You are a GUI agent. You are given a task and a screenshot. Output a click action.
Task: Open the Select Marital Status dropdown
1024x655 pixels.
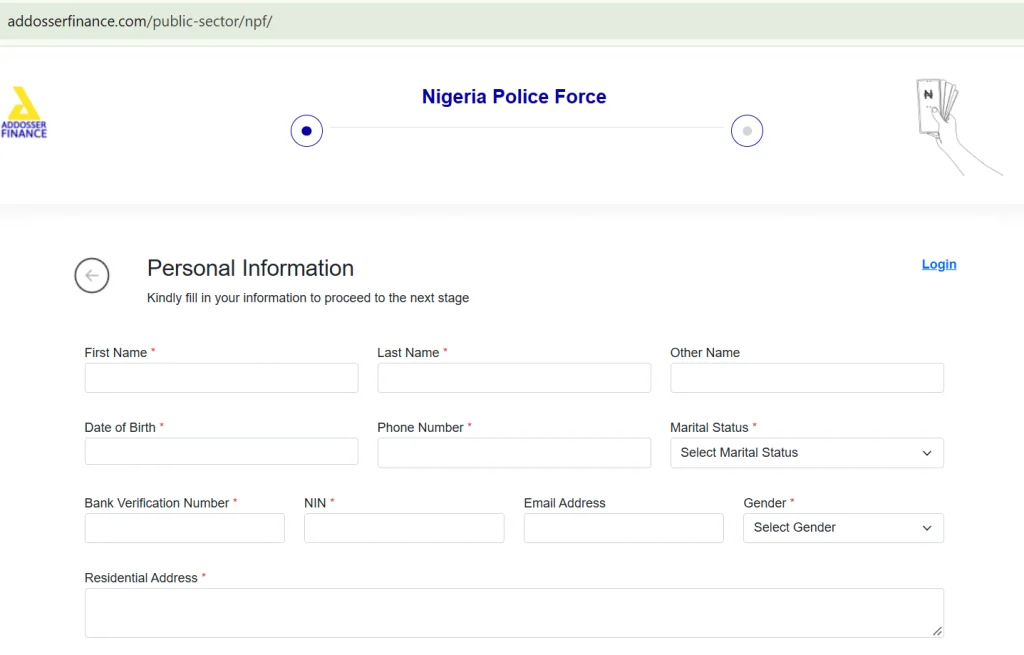807,453
